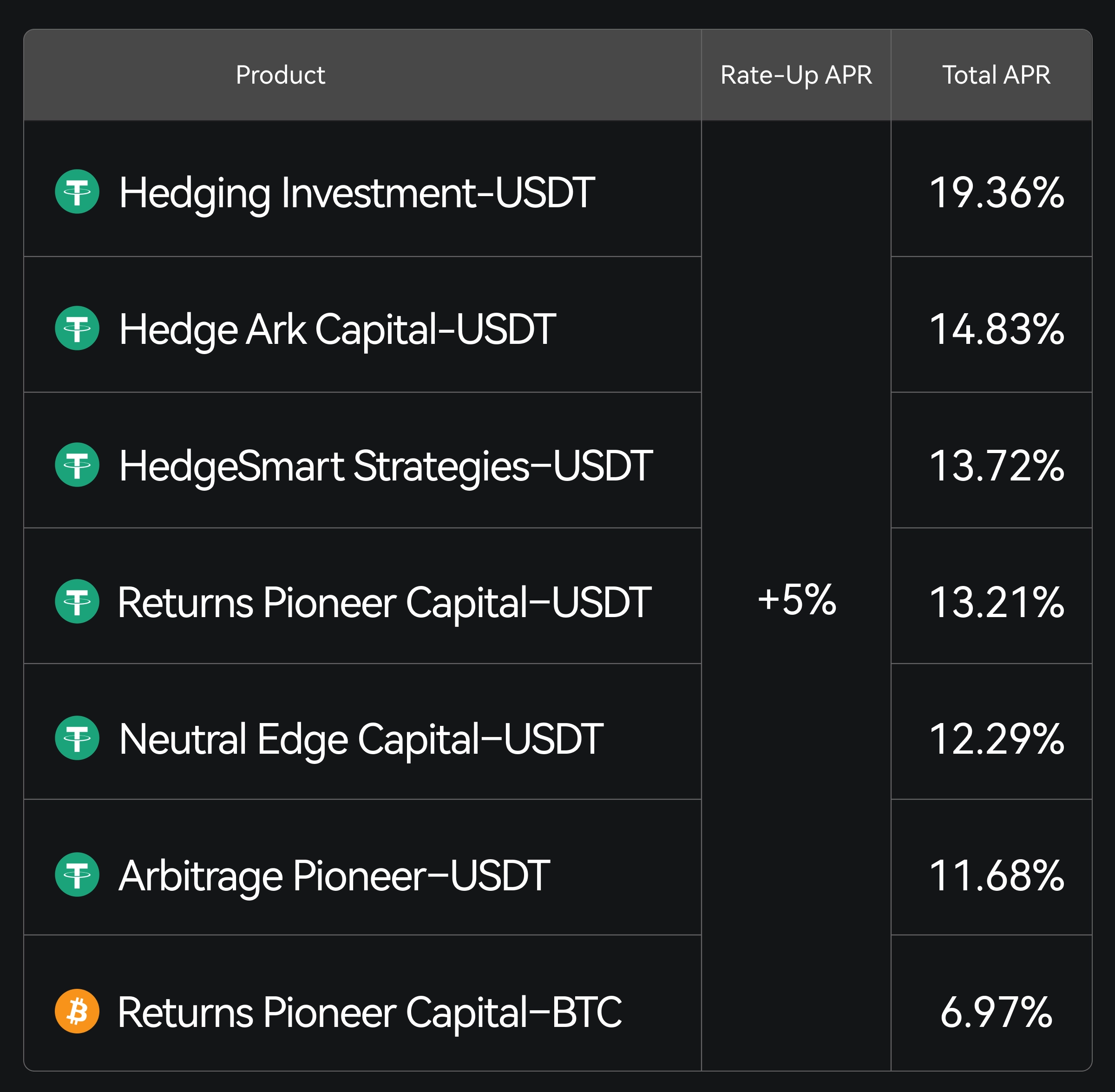Click the +5% Rate-Up APR value

point(796,600)
